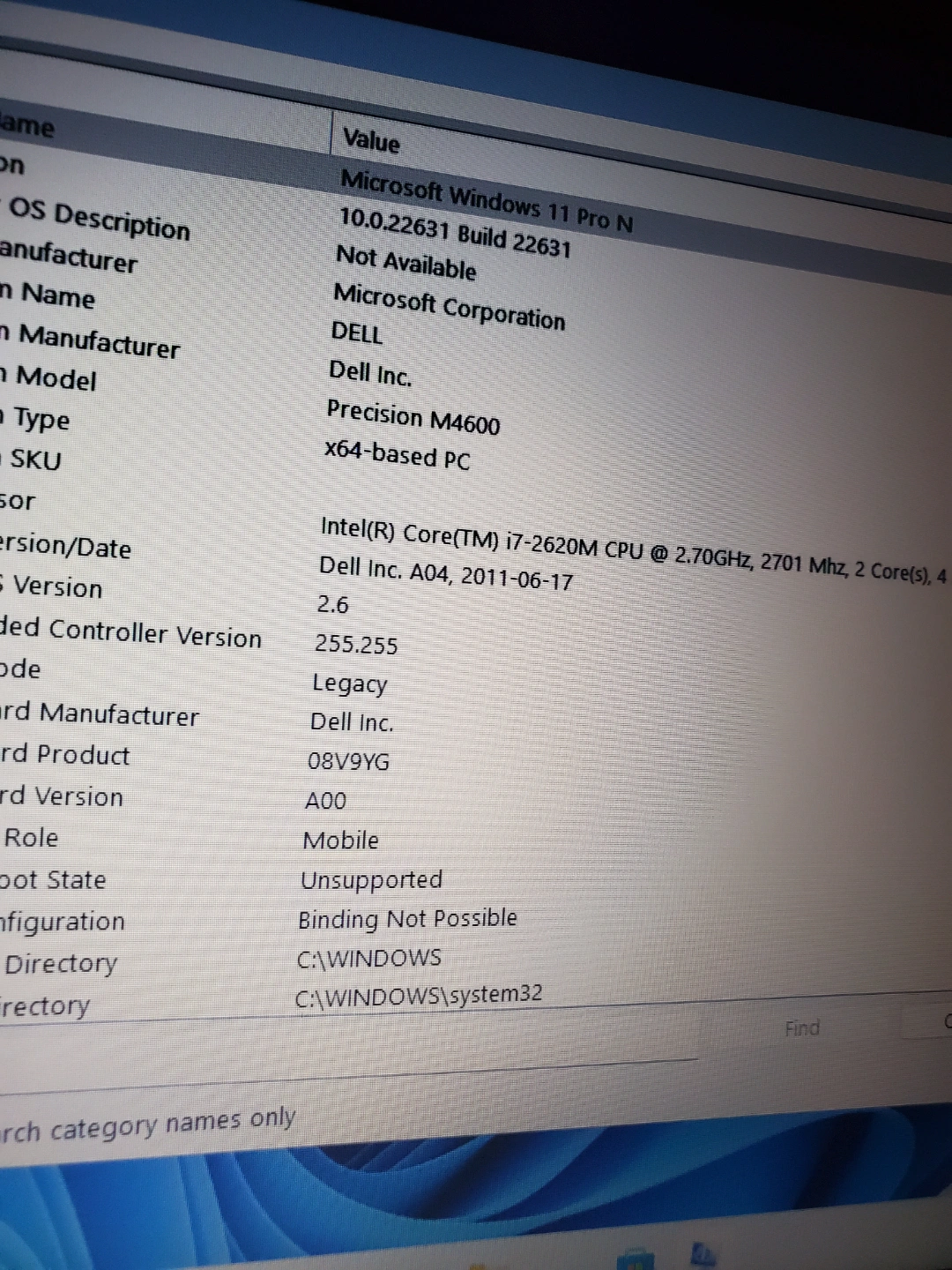This screenshot has width=952, height=1270.
Task: Toggle Search category names only option
Action: 148,1125
